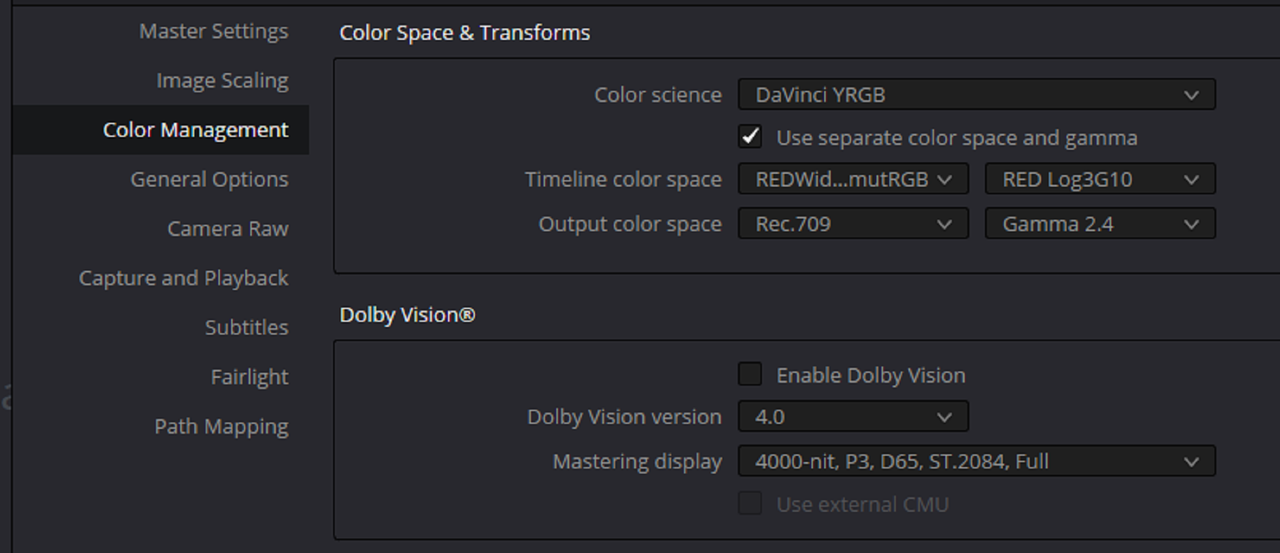This screenshot has height=553, width=1280.
Task: Open General Options page
Action: (x=209, y=179)
